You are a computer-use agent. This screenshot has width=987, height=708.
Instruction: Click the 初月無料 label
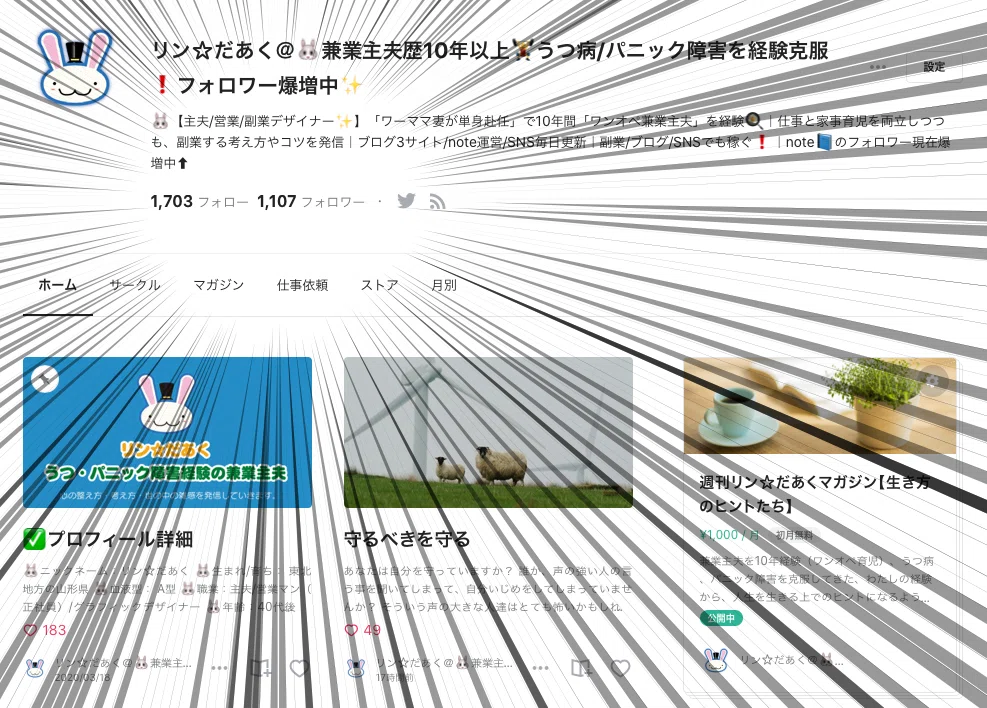(794, 536)
